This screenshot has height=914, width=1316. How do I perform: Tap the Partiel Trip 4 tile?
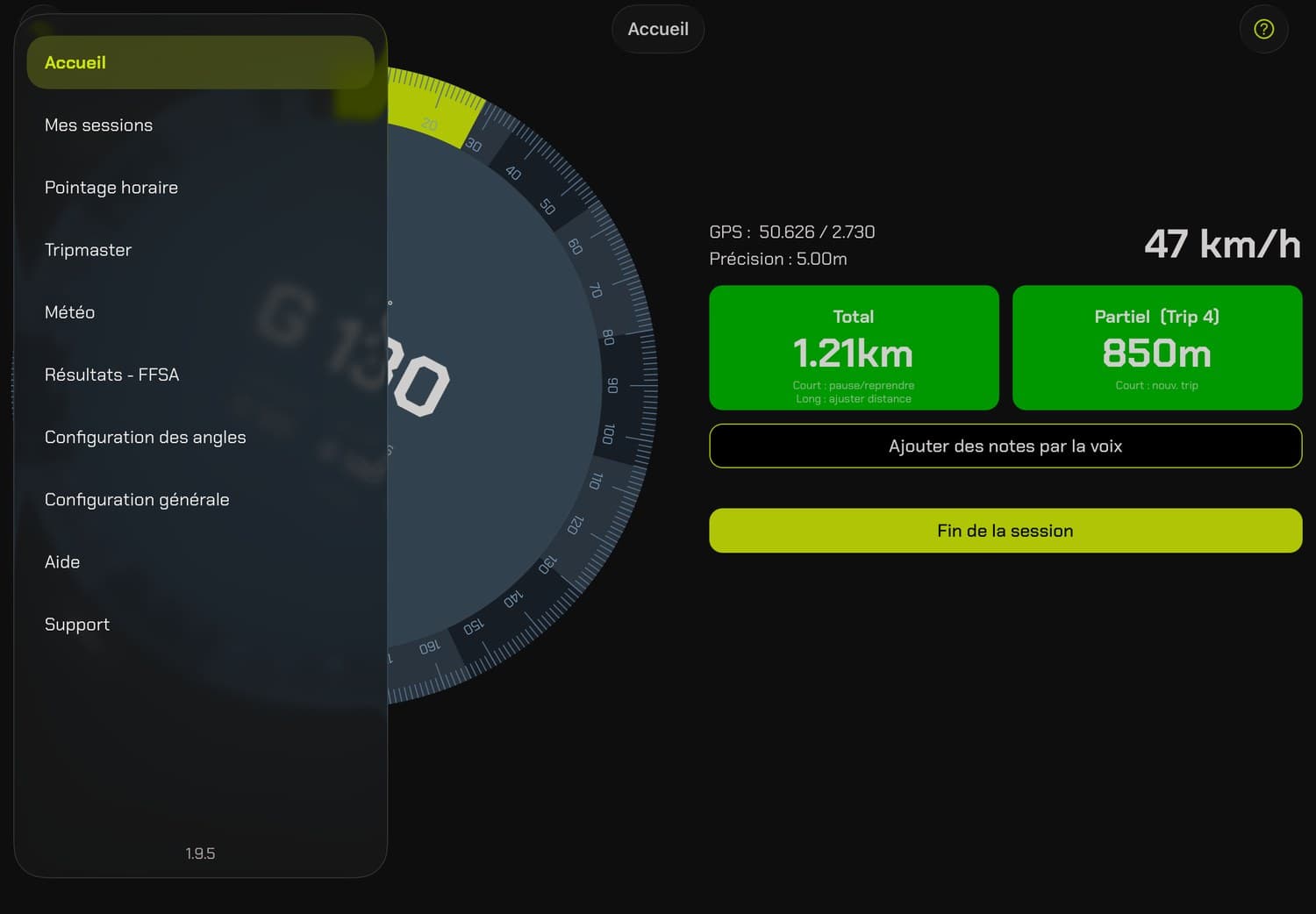[1157, 347]
